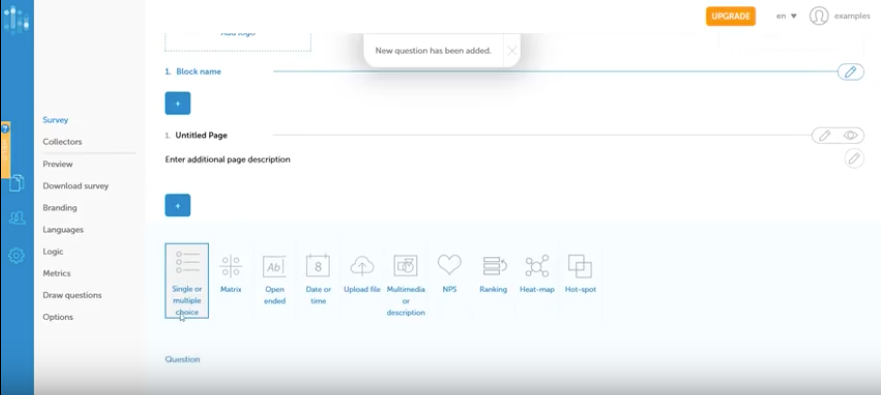Edit the Block name with pencil icon
This screenshot has height=395, width=881.
(851, 72)
